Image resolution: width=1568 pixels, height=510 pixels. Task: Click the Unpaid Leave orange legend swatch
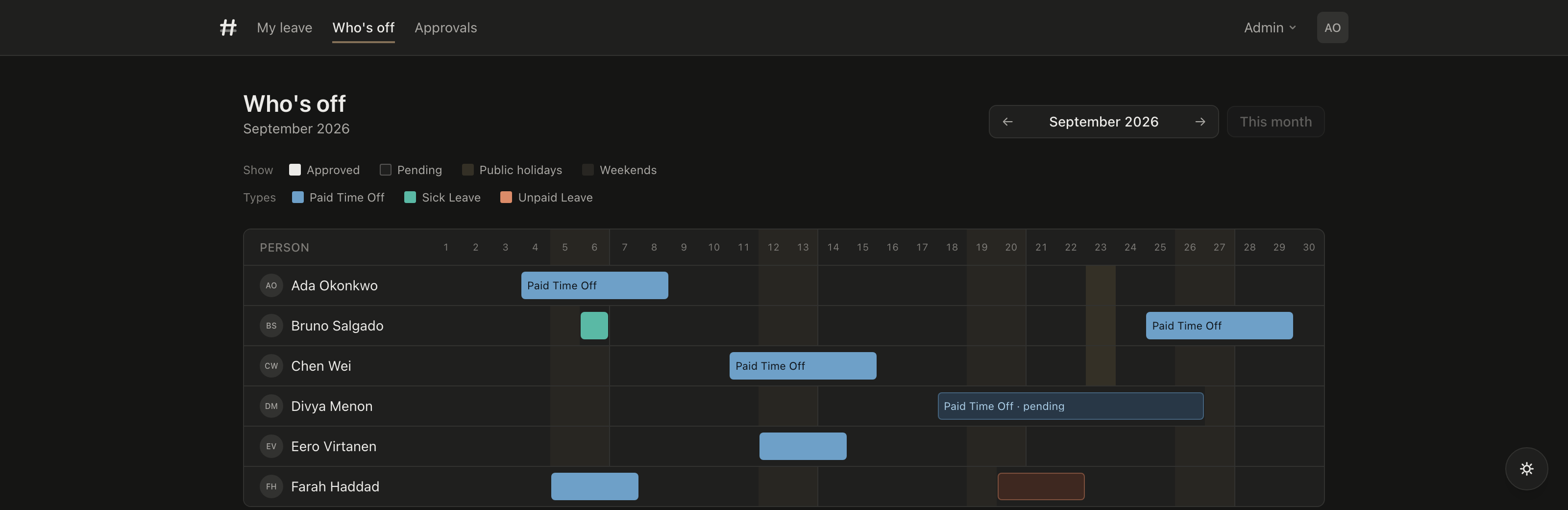[x=506, y=198]
